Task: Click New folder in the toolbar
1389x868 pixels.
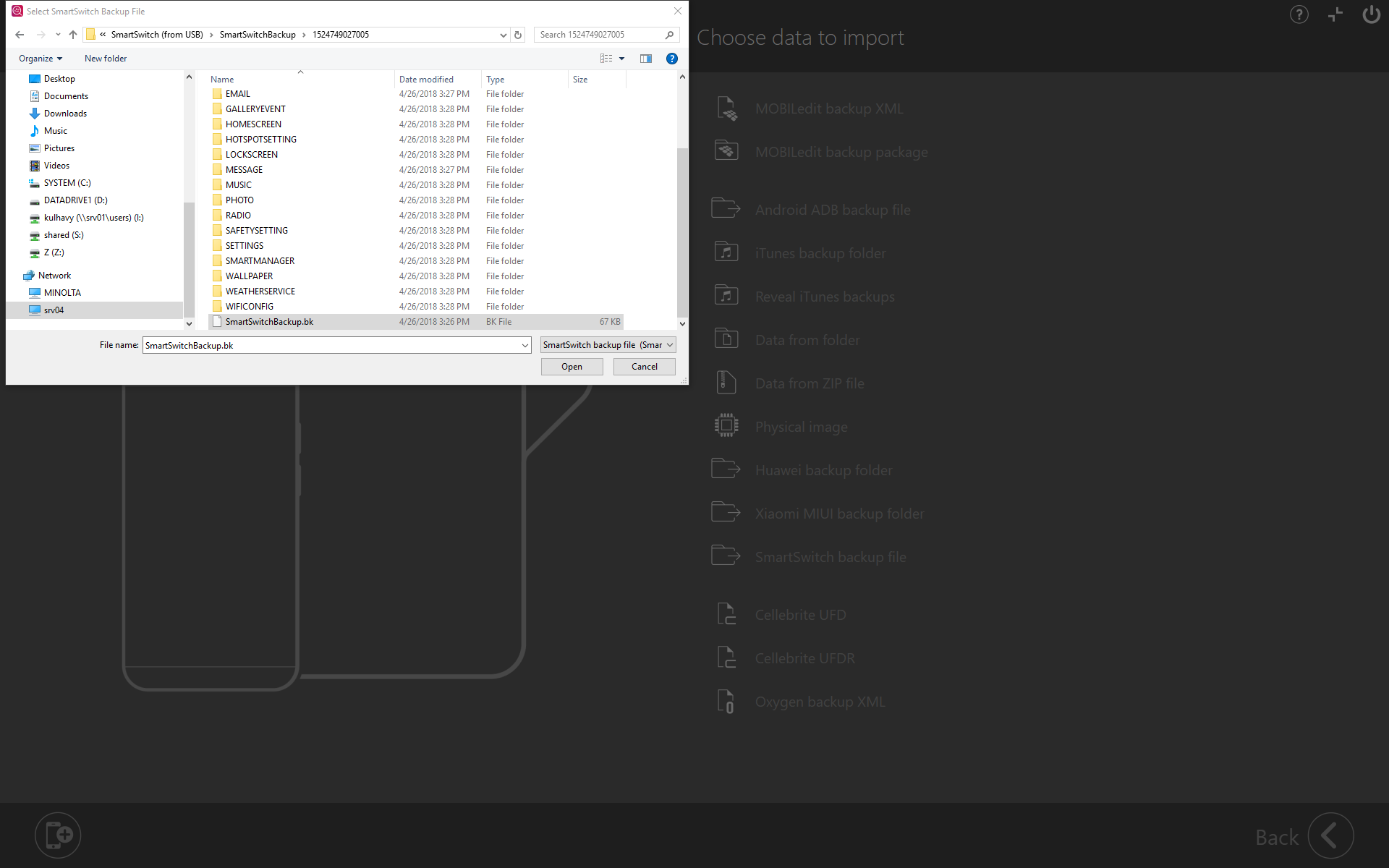Action: click(x=106, y=59)
